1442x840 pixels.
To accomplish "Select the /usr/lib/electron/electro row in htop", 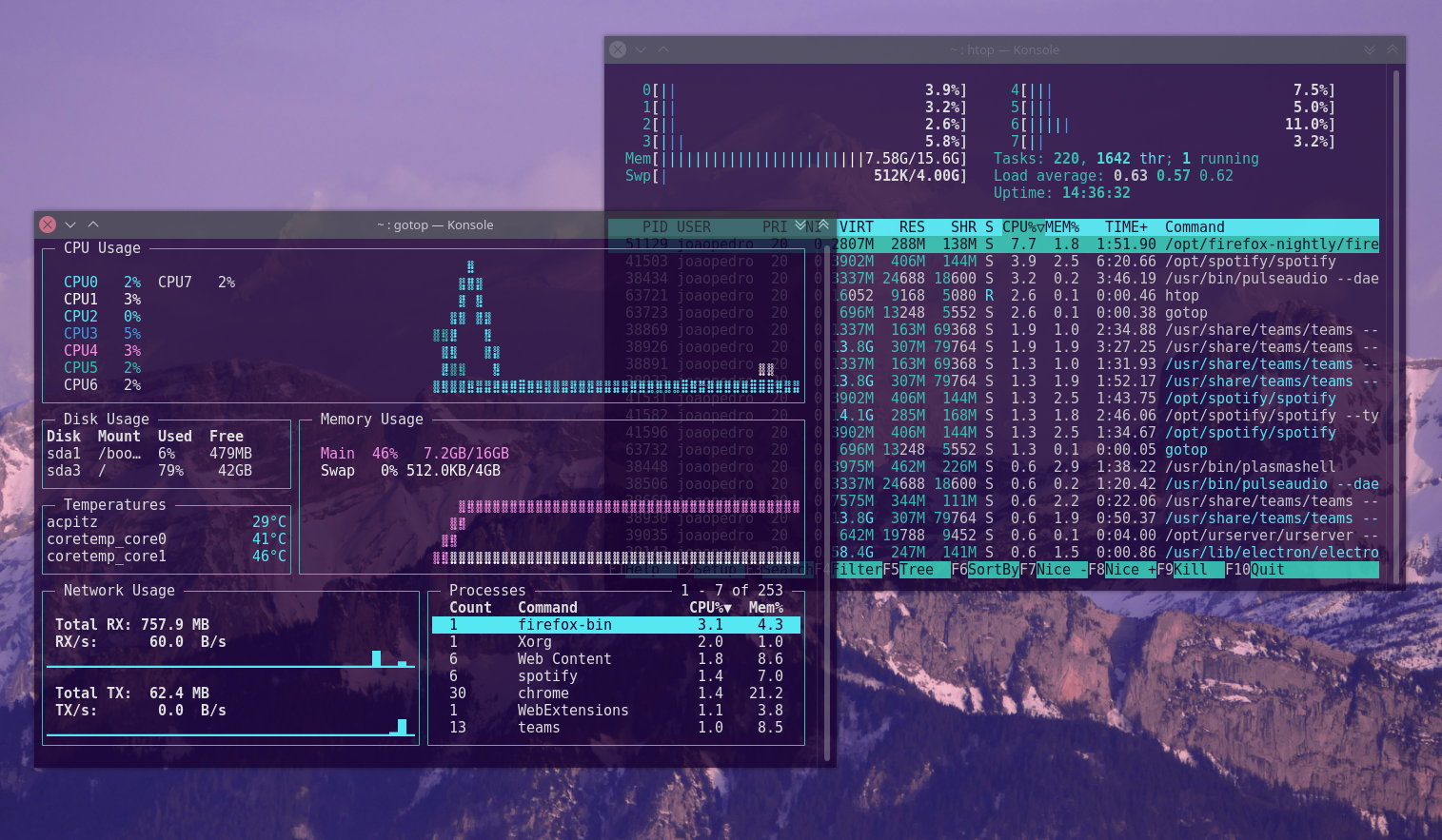I will point(994,553).
